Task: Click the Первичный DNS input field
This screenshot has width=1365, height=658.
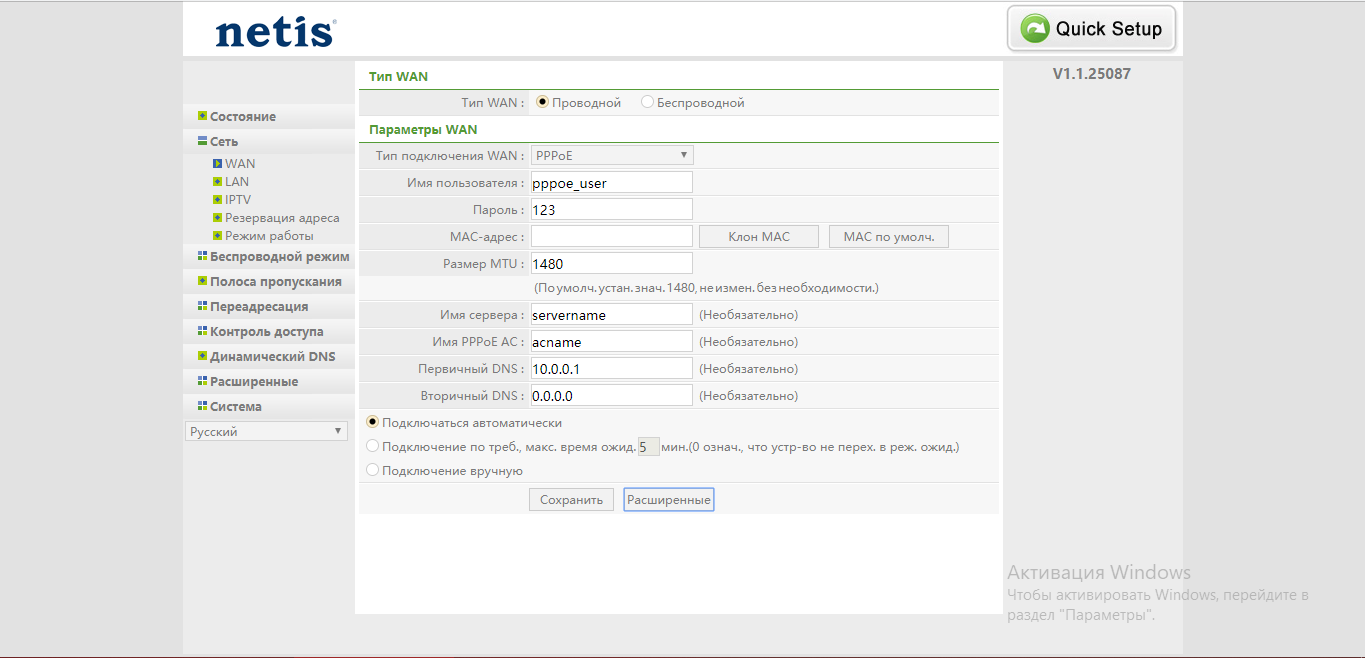Action: 612,368
